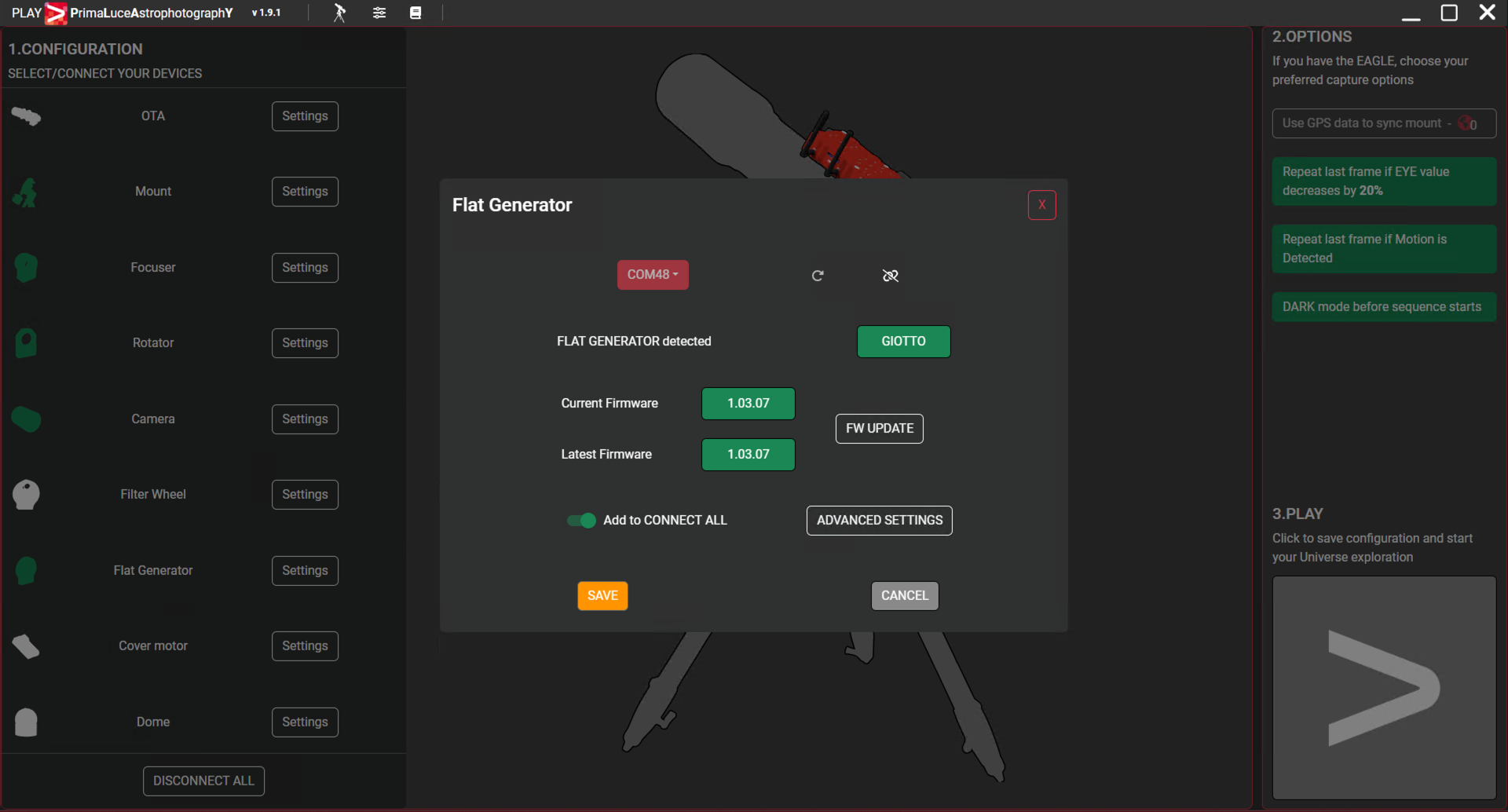Open Settings for Camera
Viewport: 1508px width, 812px height.
(x=305, y=419)
